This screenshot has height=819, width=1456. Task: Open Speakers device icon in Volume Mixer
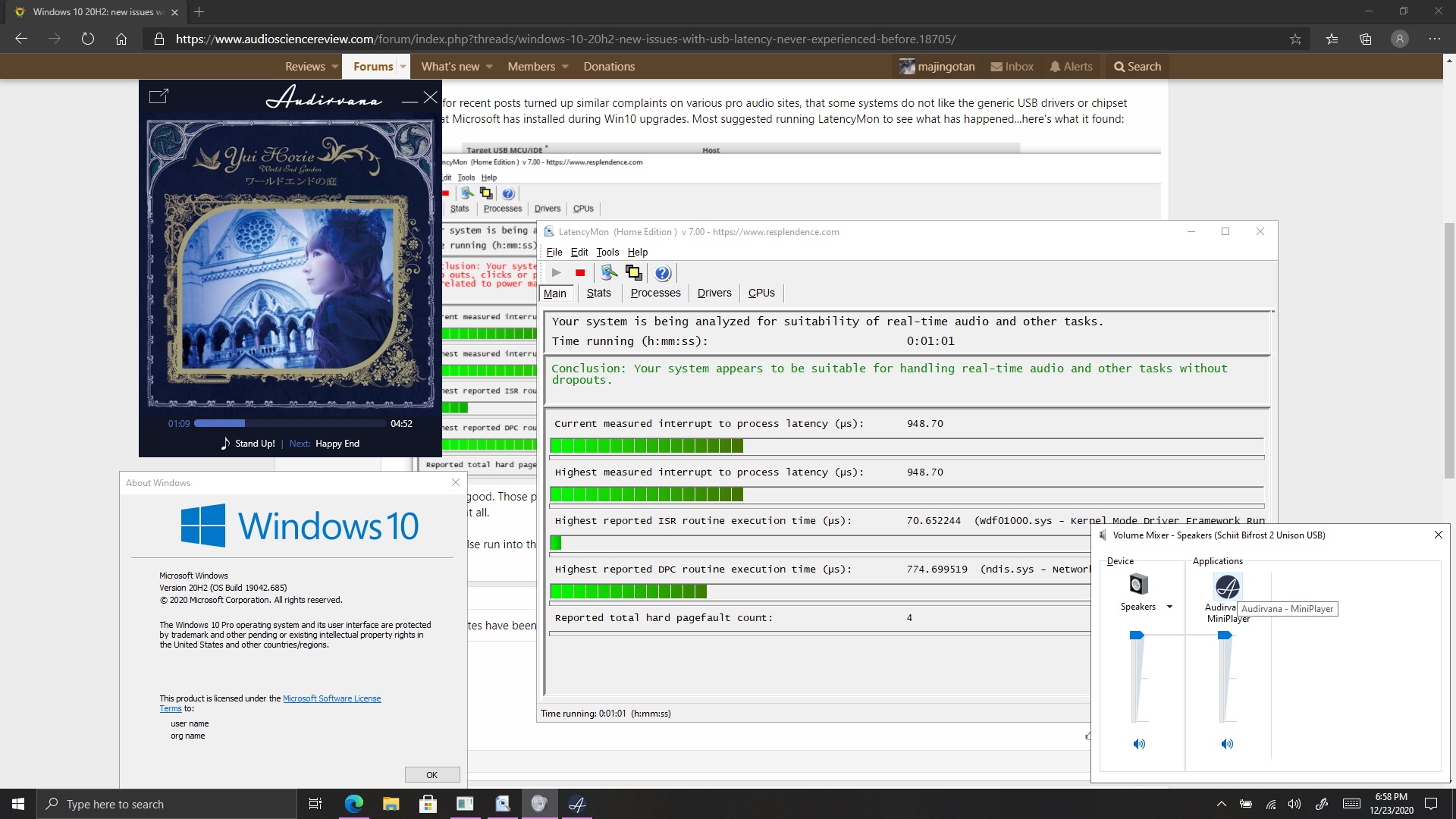pos(1138,585)
